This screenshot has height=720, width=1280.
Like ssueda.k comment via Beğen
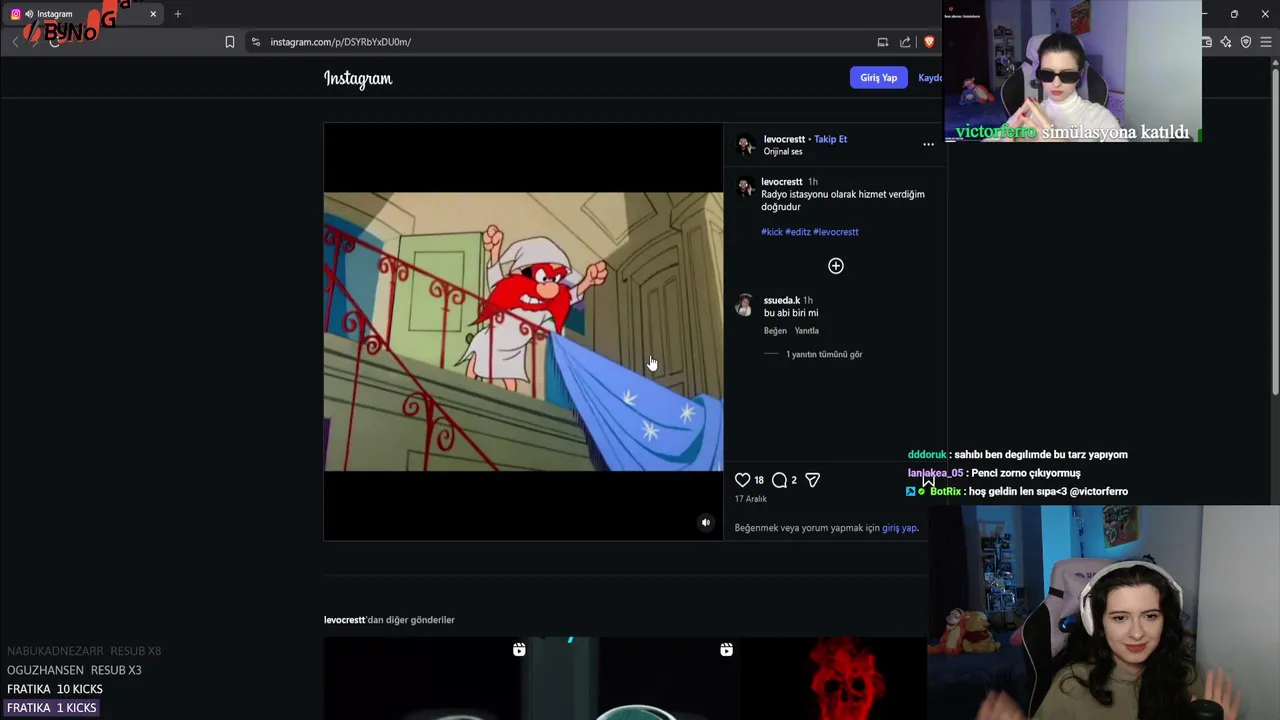[x=775, y=331]
